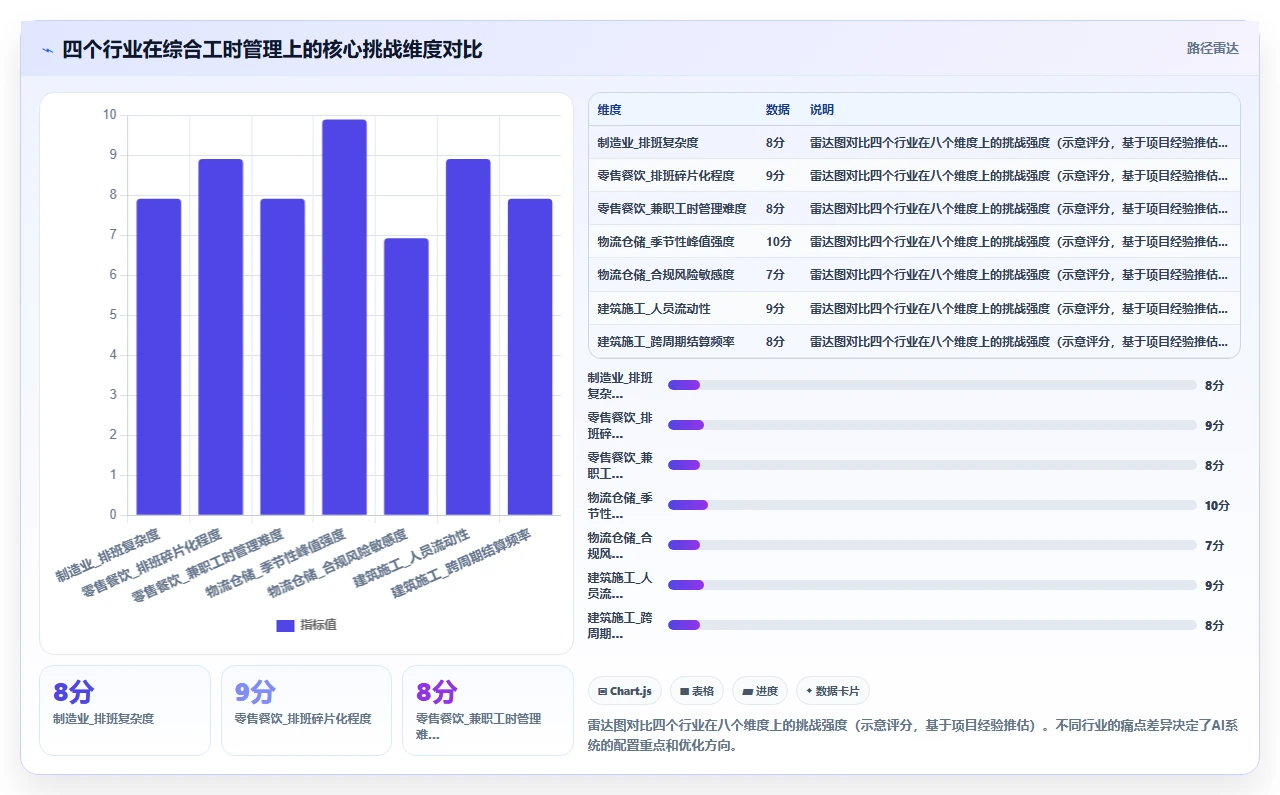Select table cell 制造业_排班复杂度
The width and height of the screenshot is (1280, 795).
(x=648, y=143)
